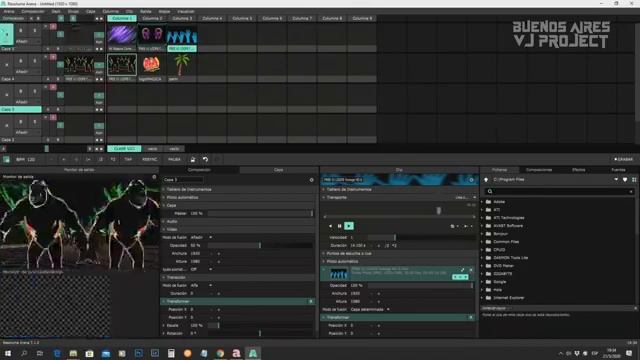Screen dimensions: 640x360
Task: Clear the Capa 4 layer with X button
Action: click(7, 64)
